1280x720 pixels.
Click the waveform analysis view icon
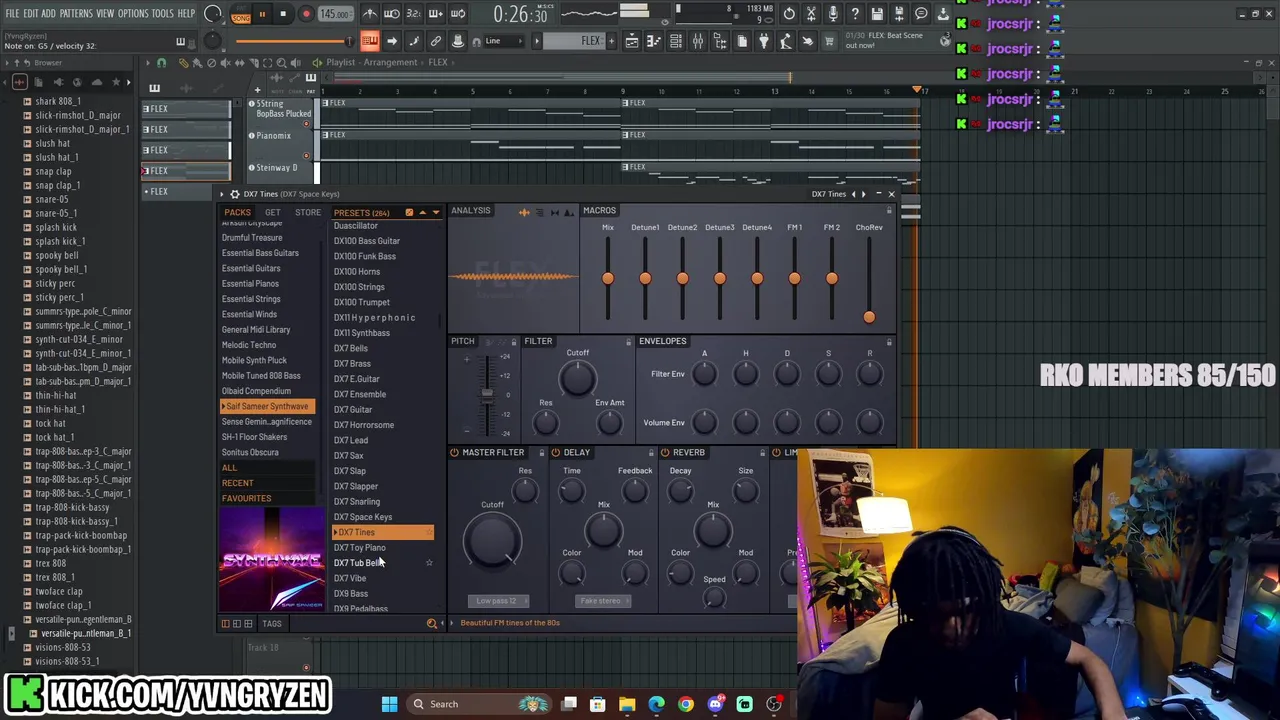click(524, 212)
